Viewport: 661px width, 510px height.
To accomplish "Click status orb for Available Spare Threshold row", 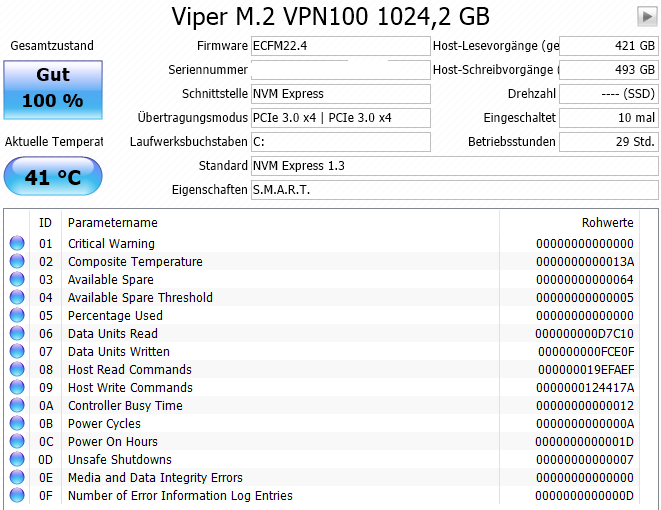I will pyautogui.click(x=17, y=298).
